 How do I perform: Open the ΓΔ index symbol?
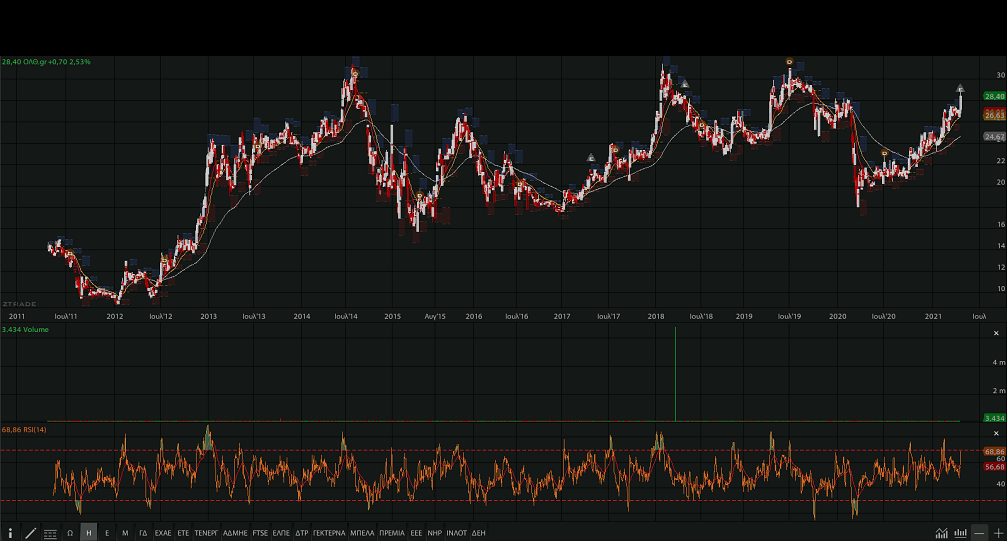click(143, 533)
